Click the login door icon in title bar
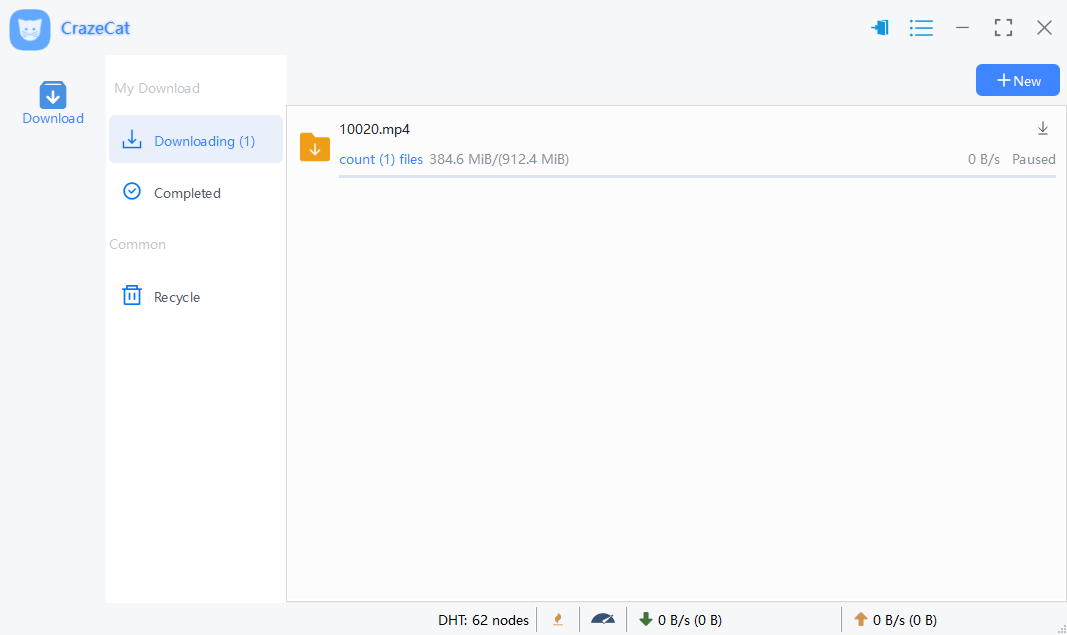The width and height of the screenshot is (1067, 635). click(880, 28)
